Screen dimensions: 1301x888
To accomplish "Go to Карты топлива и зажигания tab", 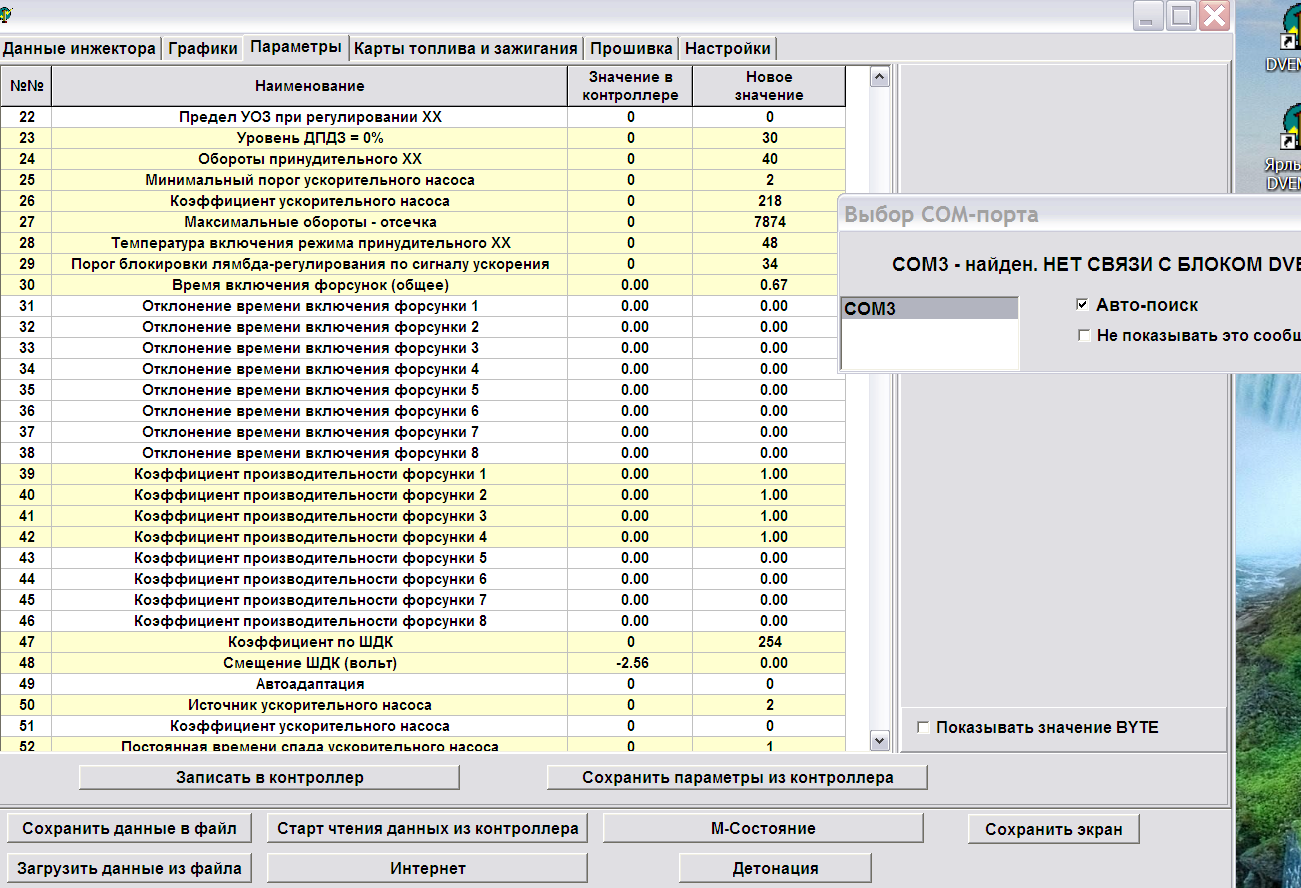I will [466, 48].
